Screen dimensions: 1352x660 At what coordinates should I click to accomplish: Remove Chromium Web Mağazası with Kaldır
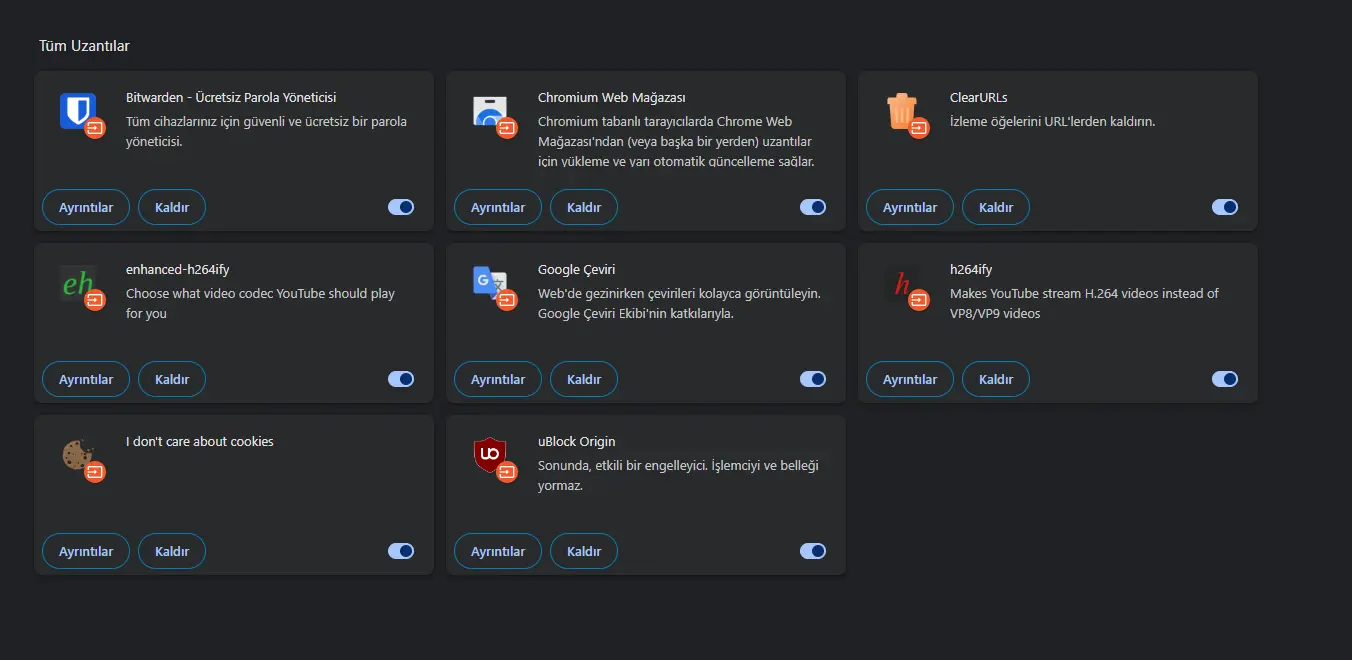(x=584, y=207)
